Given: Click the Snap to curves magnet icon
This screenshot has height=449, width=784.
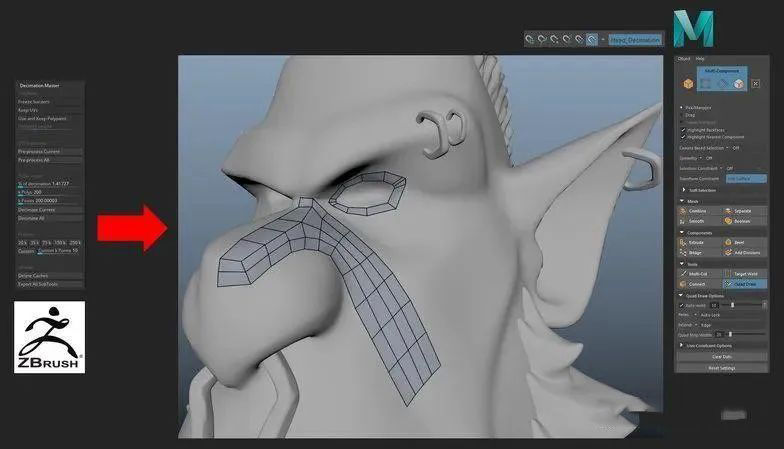Looking at the screenshot, I should [x=542, y=39].
